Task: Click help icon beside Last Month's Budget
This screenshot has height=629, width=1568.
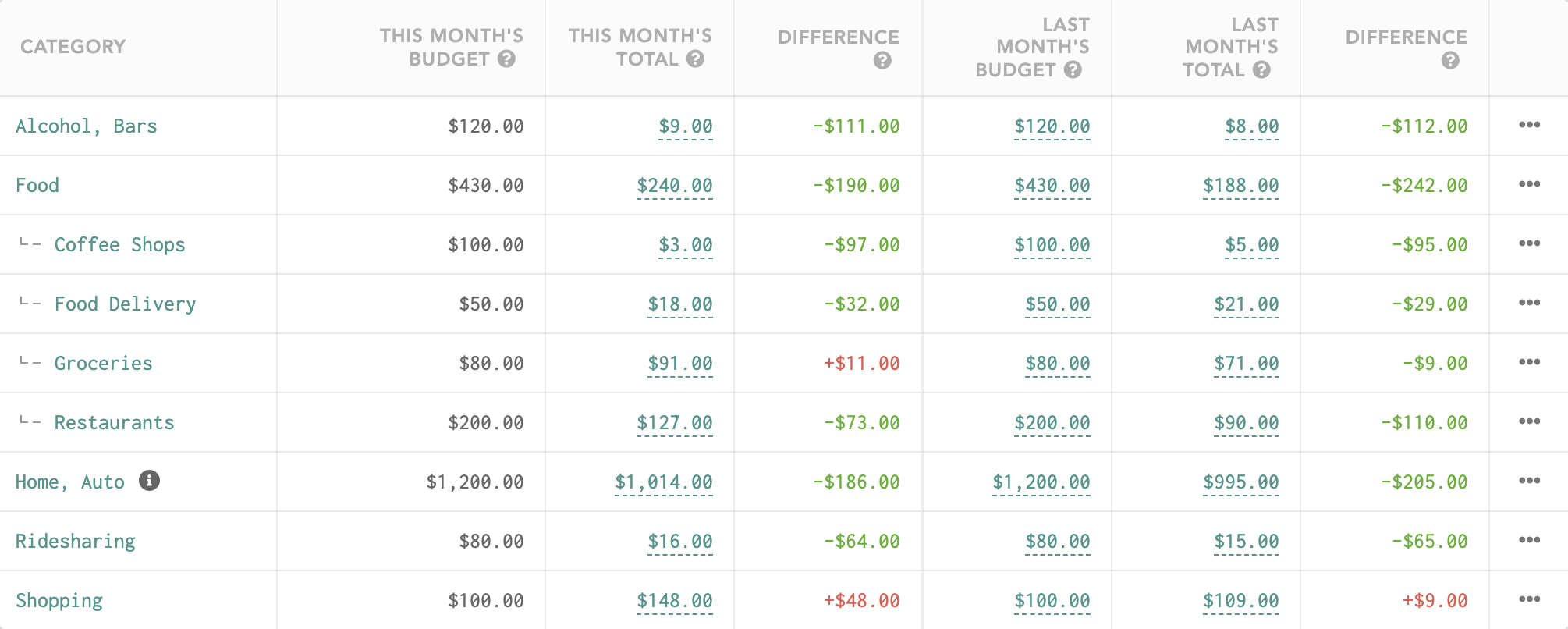Action: (1073, 70)
